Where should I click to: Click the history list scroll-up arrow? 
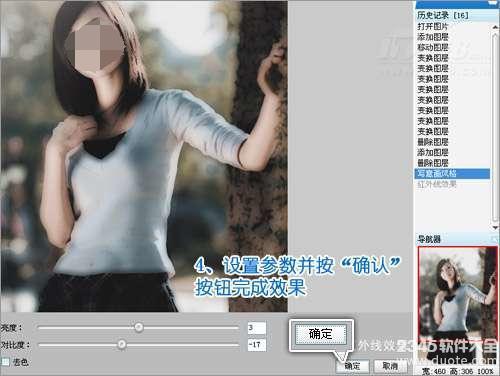(495, 27)
